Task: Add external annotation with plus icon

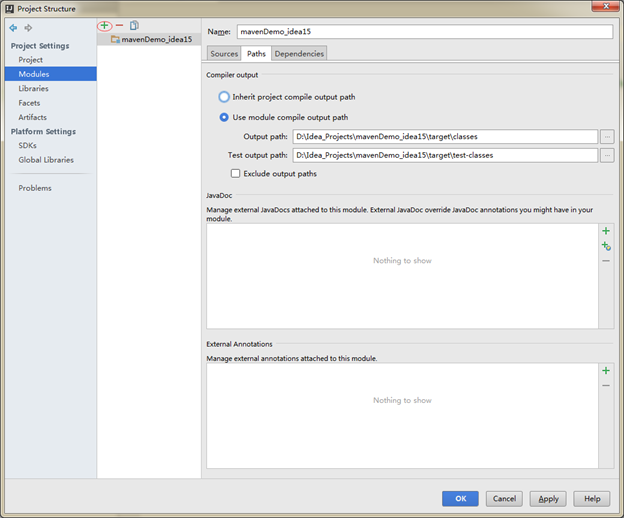Action: [606, 371]
